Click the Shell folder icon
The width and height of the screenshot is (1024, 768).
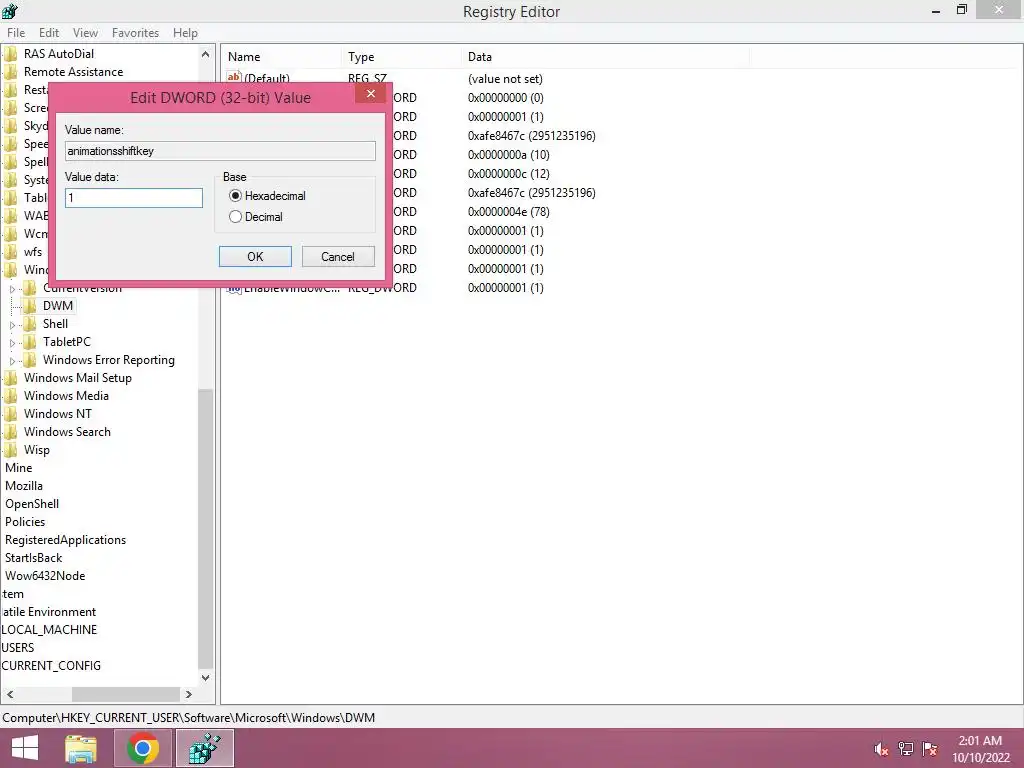pyautogui.click(x=29, y=324)
